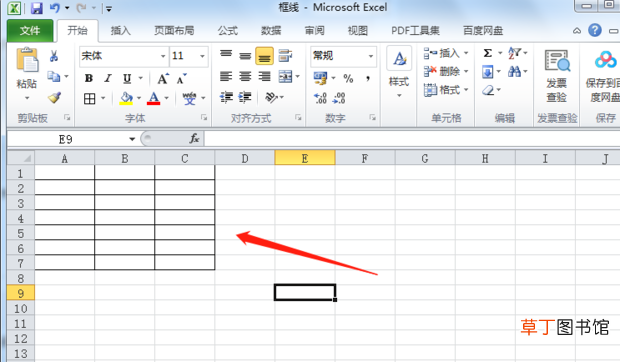
Task: Apply cell borders button
Action: pos(90,98)
